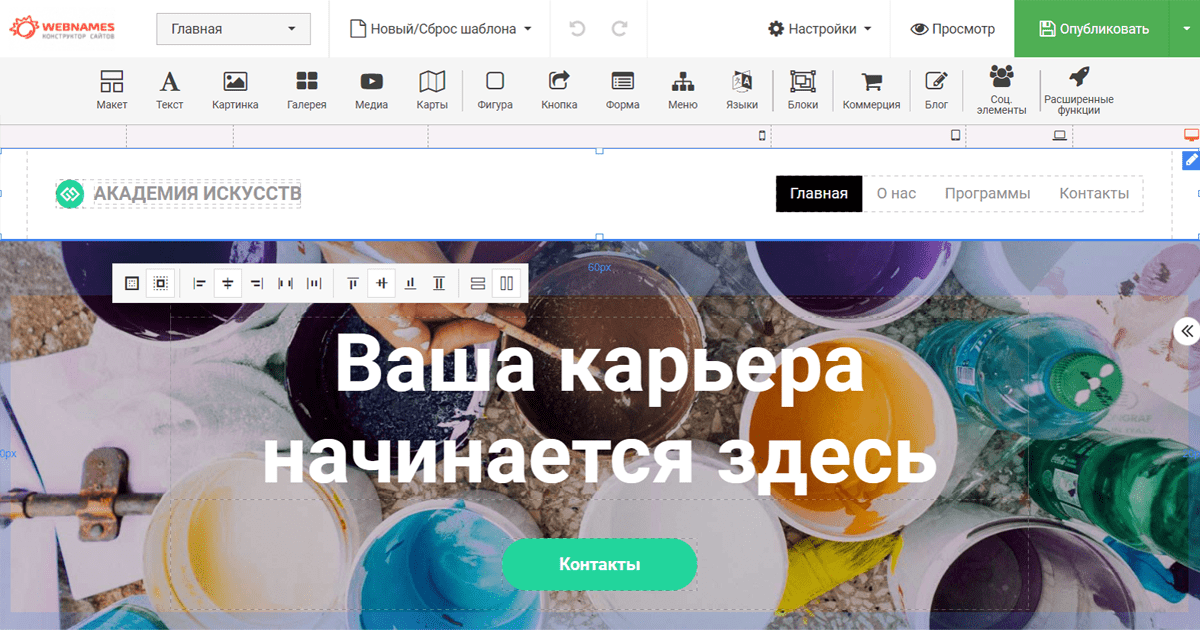Switch to stacked rows arrangement
Viewport: 1200px width, 630px height.
click(x=478, y=284)
